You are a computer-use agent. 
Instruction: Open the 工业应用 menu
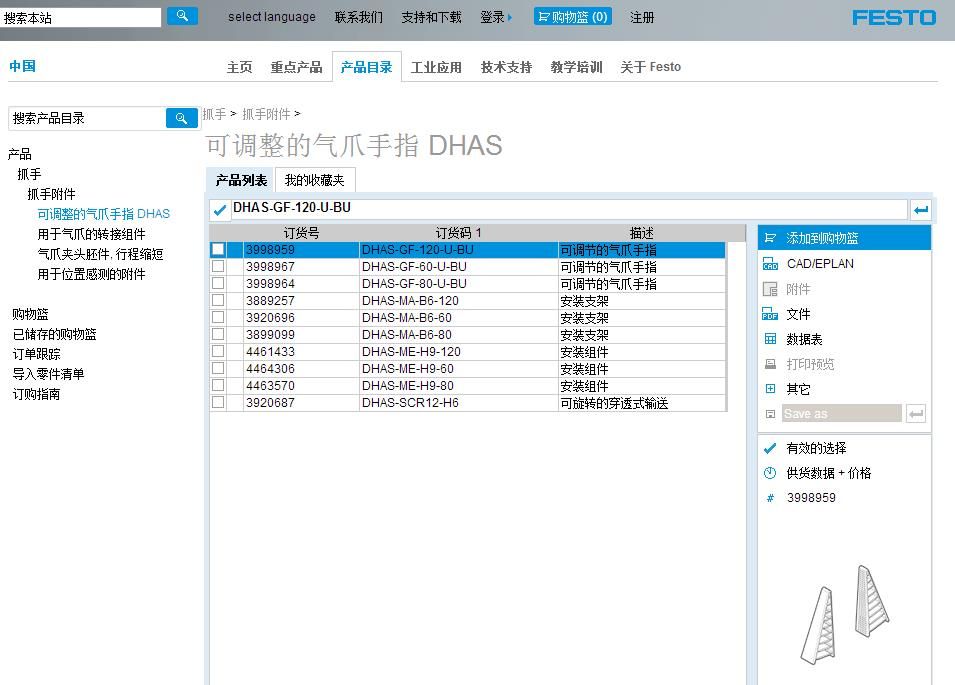[436, 67]
